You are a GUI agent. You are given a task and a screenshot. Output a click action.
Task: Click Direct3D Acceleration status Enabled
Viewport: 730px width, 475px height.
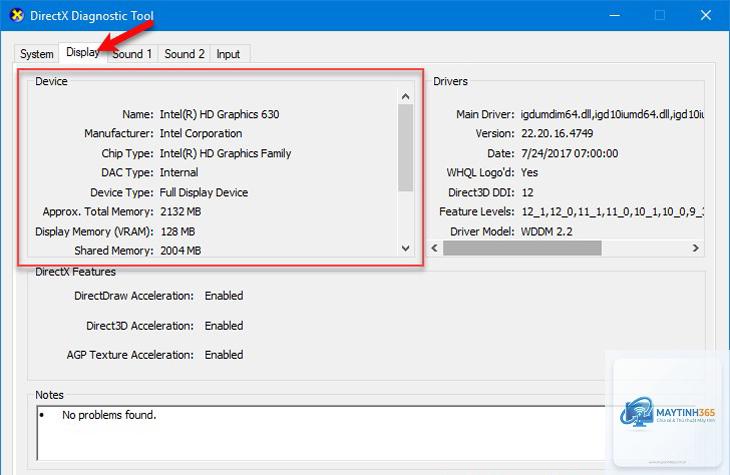224,326
